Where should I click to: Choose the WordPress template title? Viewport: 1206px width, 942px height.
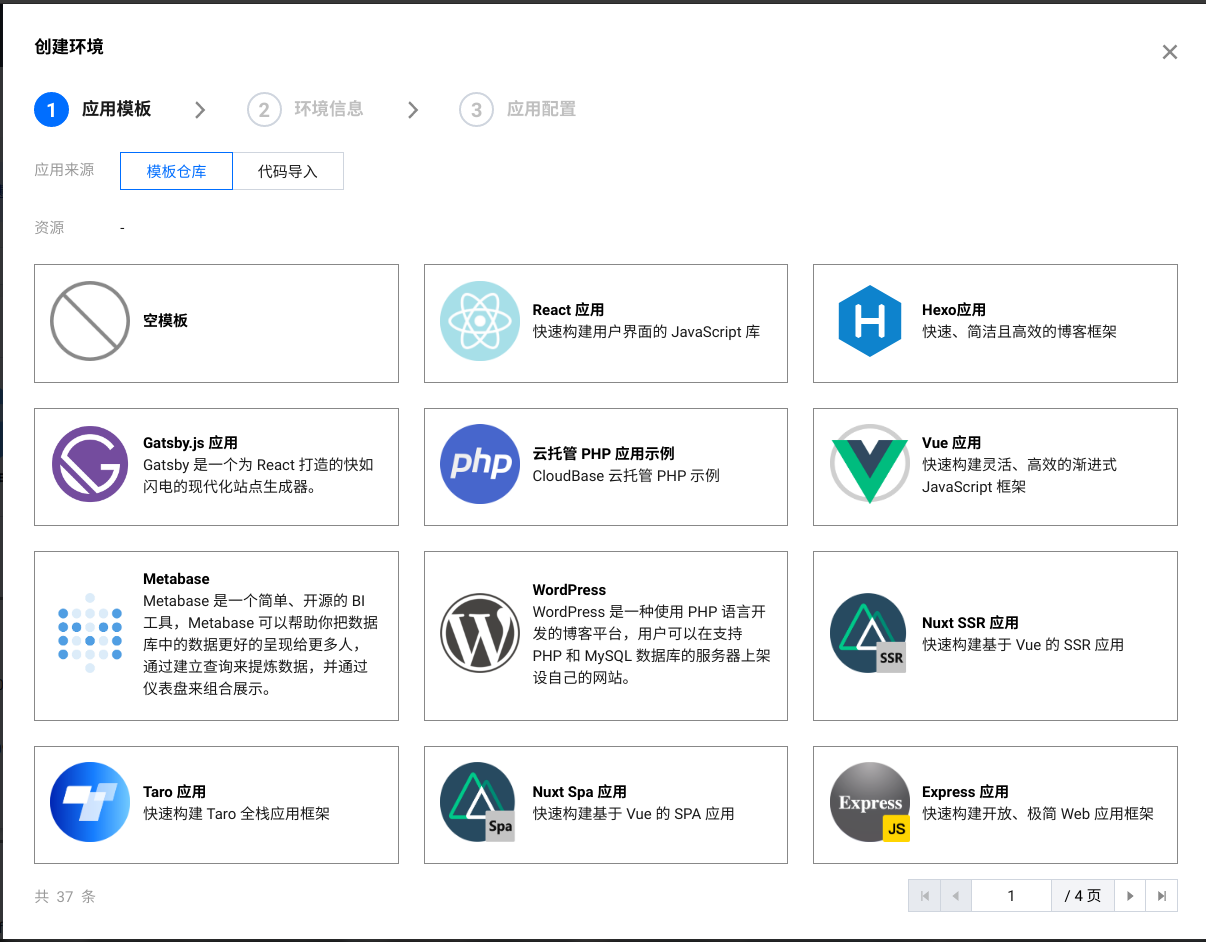tap(569, 590)
